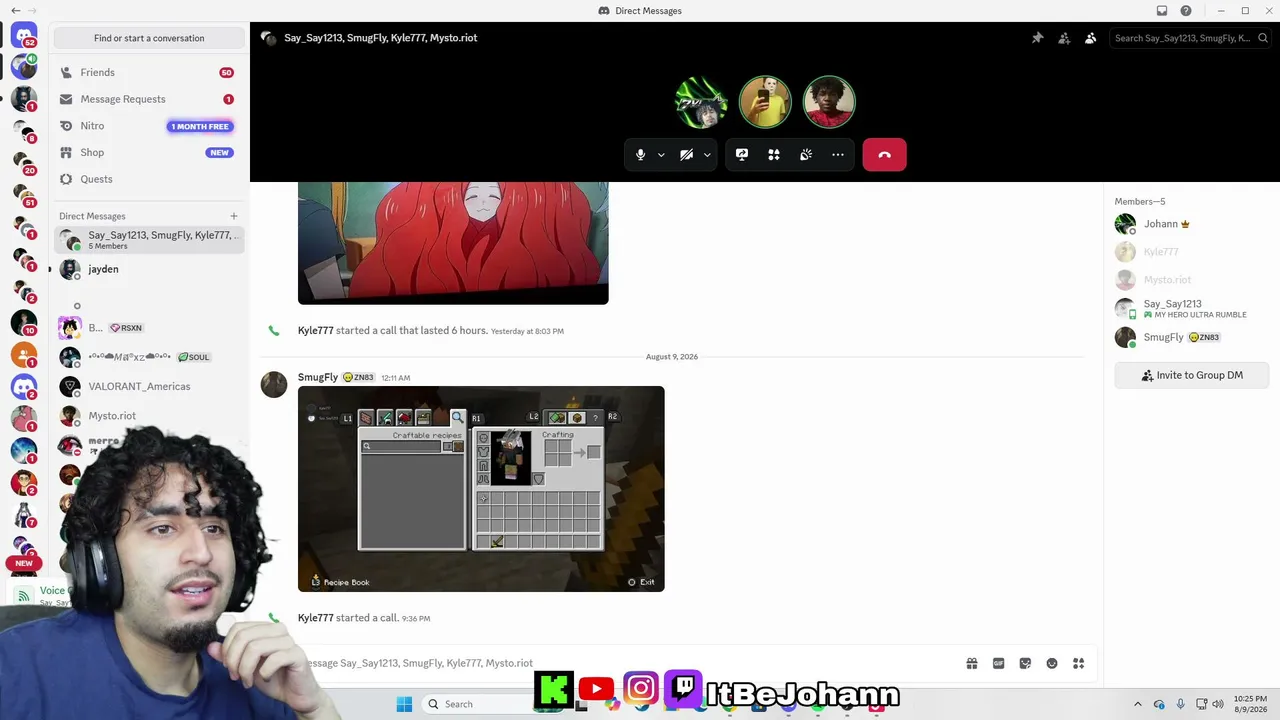1280x720 pixels.
Task: Open the server with the 10 badge
Action: coord(24,323)
